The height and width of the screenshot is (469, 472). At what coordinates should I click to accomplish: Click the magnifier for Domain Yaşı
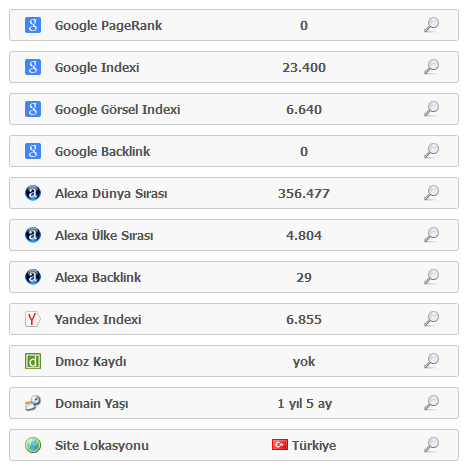tap(432, 403)
